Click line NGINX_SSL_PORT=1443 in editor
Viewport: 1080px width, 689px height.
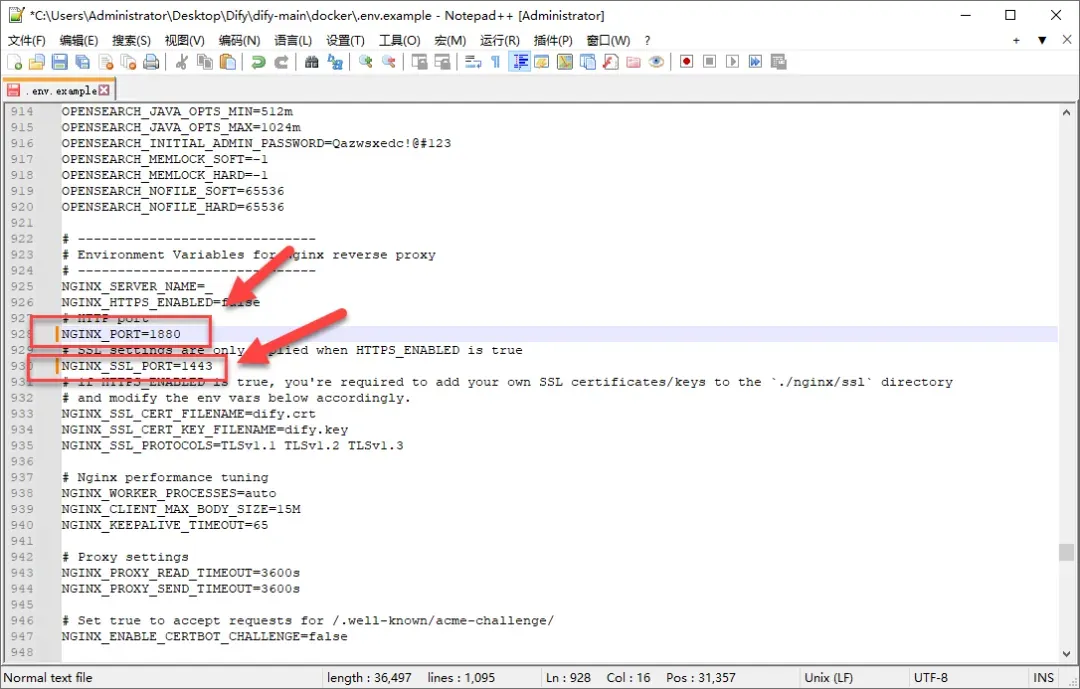(x=136, y=366)
